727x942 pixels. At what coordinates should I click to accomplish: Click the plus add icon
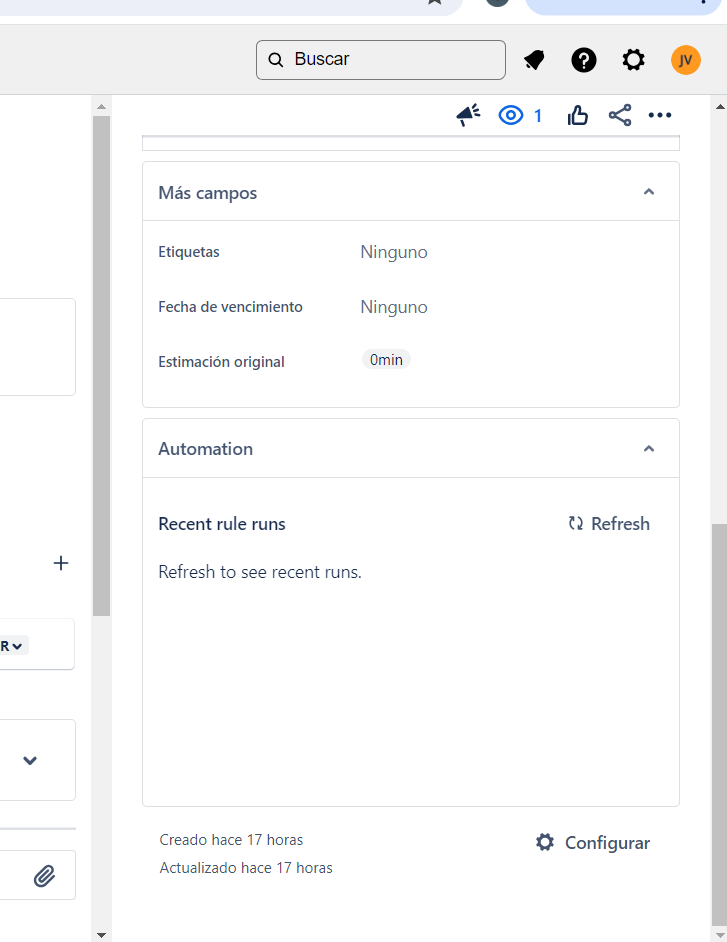61,563
